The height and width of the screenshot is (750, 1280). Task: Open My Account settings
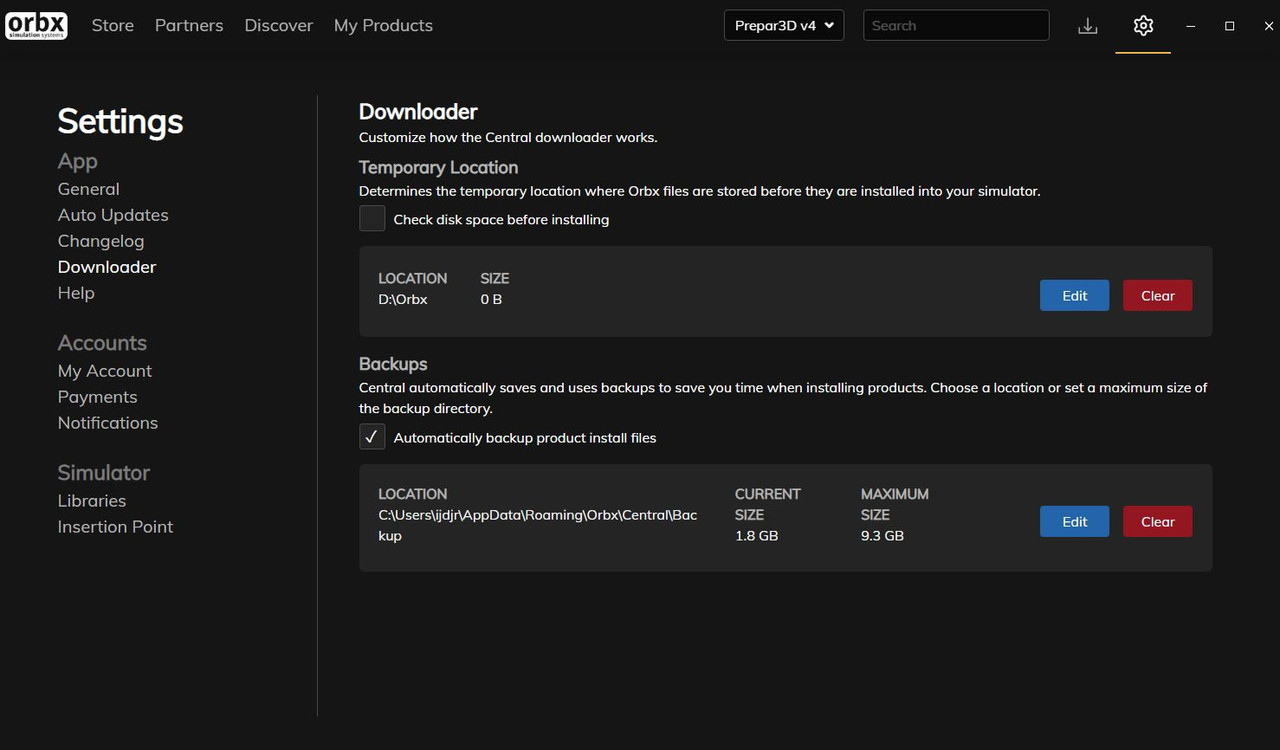(105, 371)
